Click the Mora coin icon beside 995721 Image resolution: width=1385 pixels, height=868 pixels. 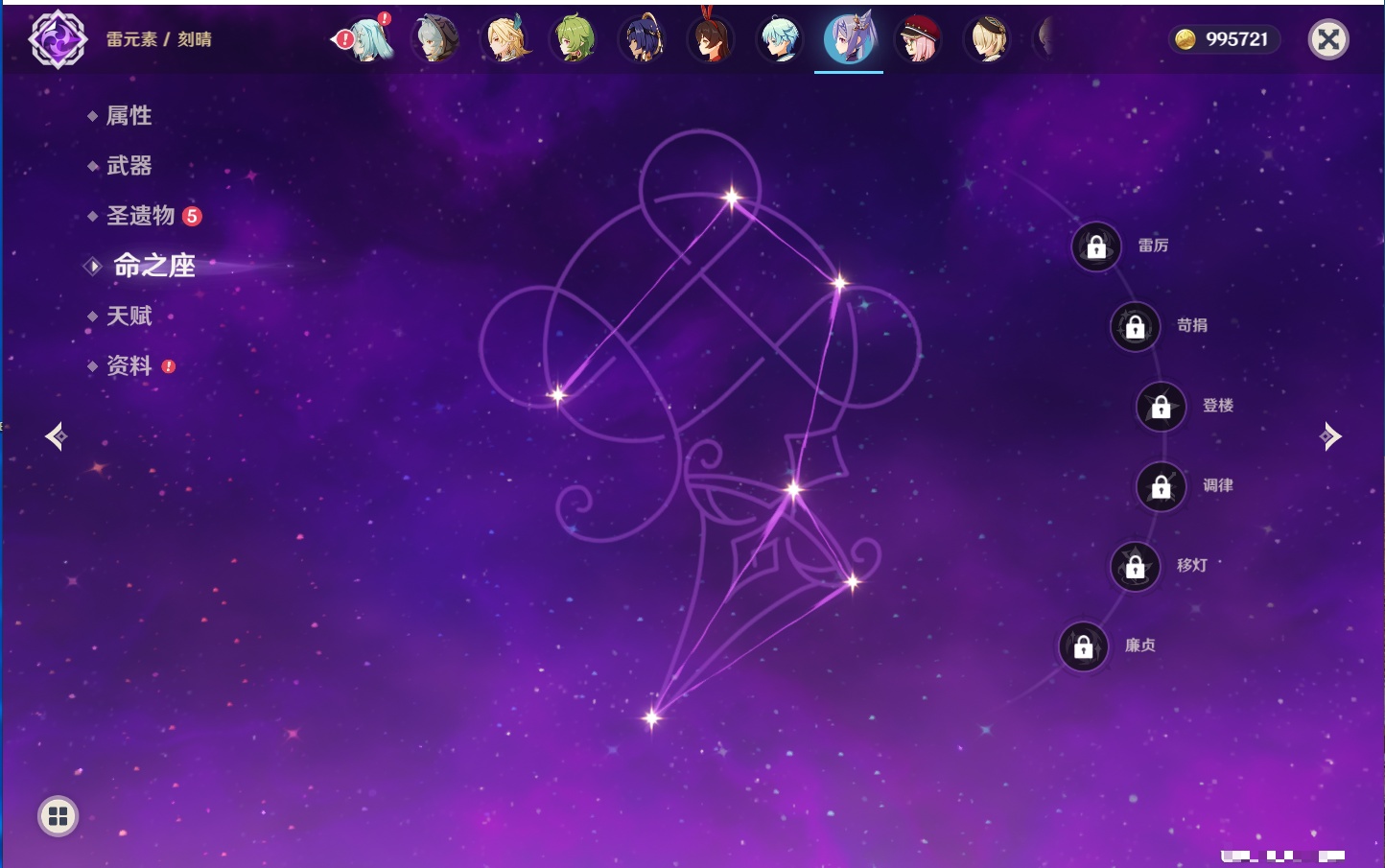pyautogui.click(x=1185, y=39)
